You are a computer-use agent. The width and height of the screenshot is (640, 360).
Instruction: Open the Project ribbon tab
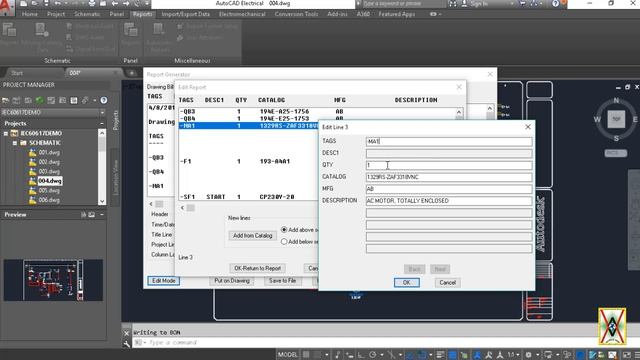(x=56, y=14)
